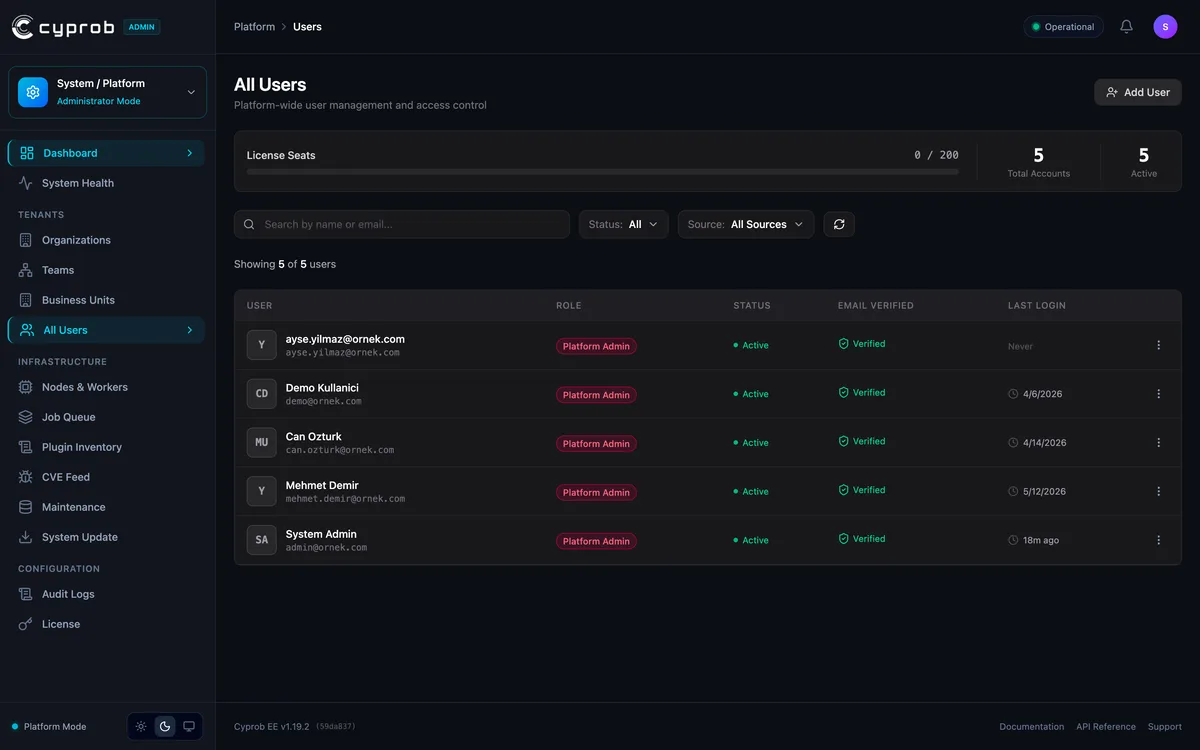Click the refresh users list icon

[839, 224]
